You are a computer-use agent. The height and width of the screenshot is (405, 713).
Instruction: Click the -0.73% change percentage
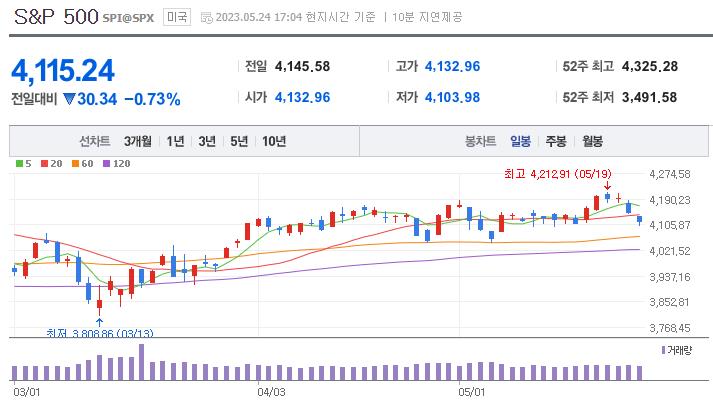[x=152, y=99]
